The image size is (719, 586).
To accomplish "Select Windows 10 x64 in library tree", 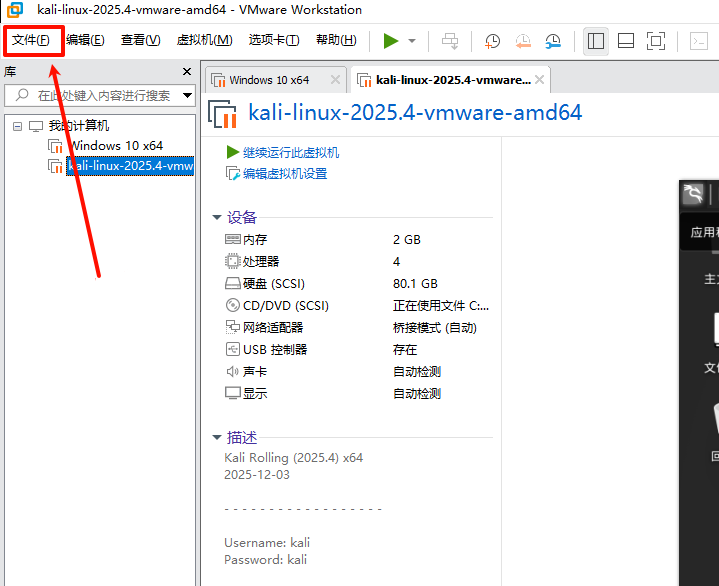I will coord(116,146).
